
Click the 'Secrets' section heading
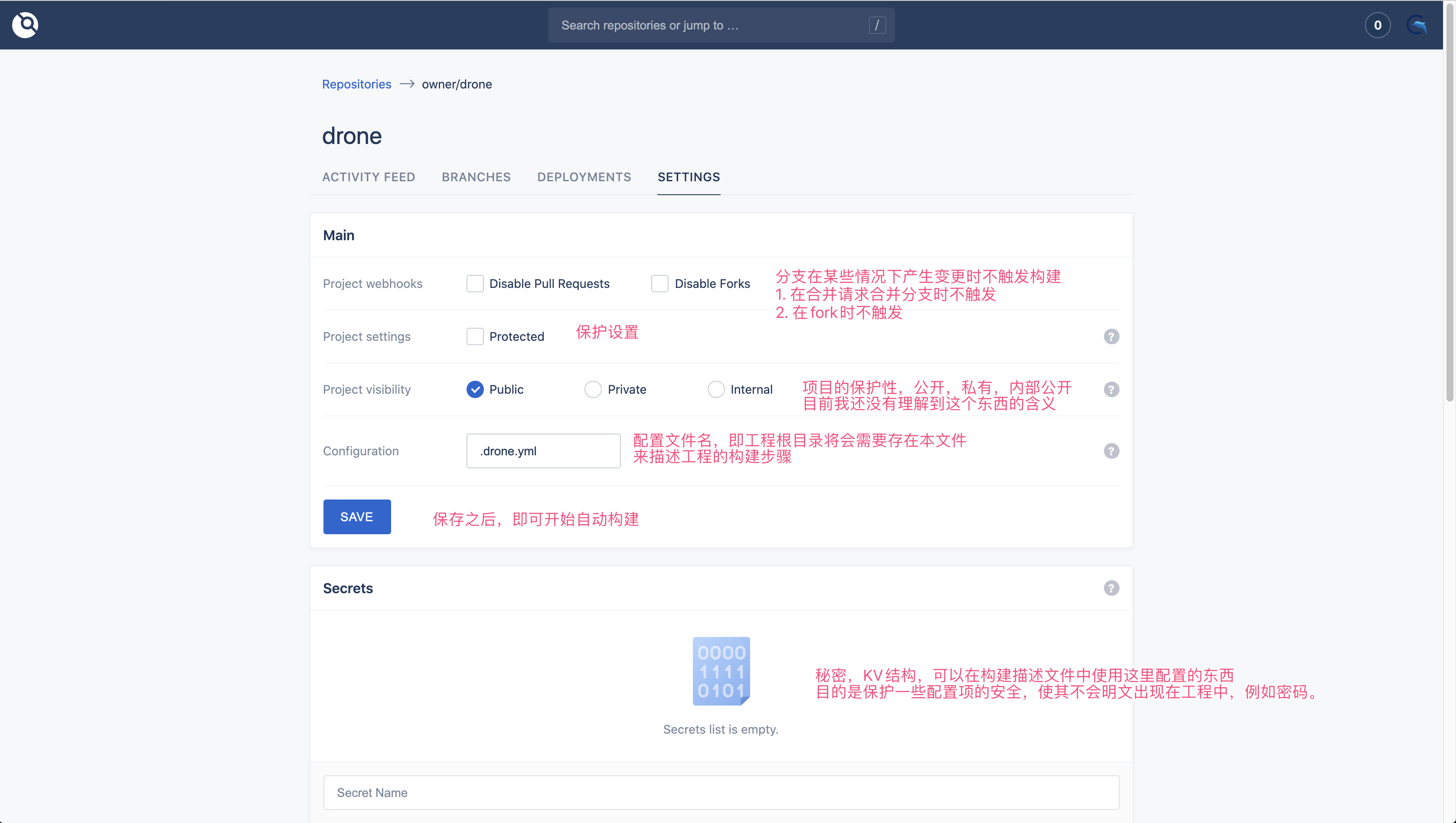[x=348, y=588]
